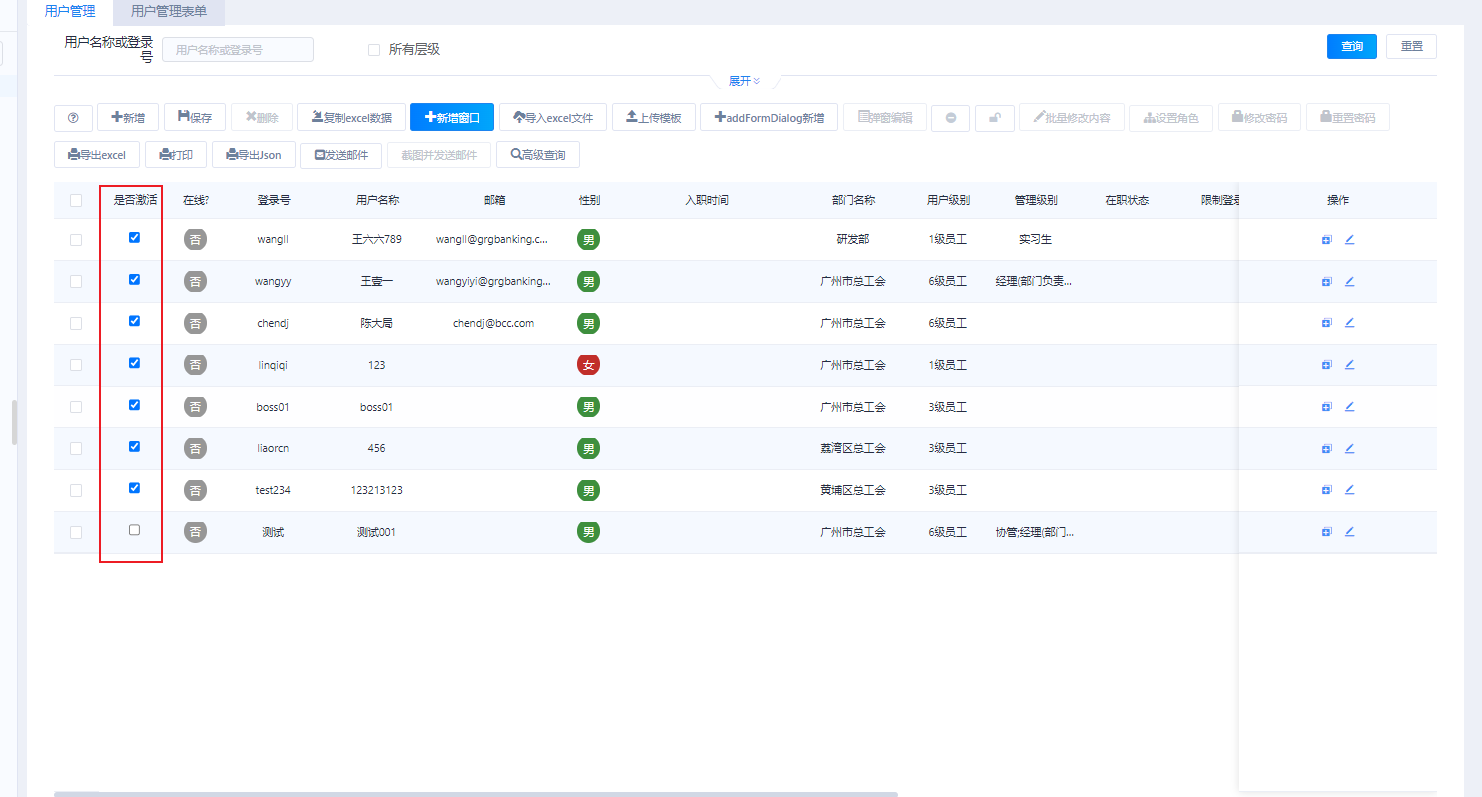Click the vertical scrollbar thumb on the left sidebar
The image size is (1482, 797).
pos(14,422)
